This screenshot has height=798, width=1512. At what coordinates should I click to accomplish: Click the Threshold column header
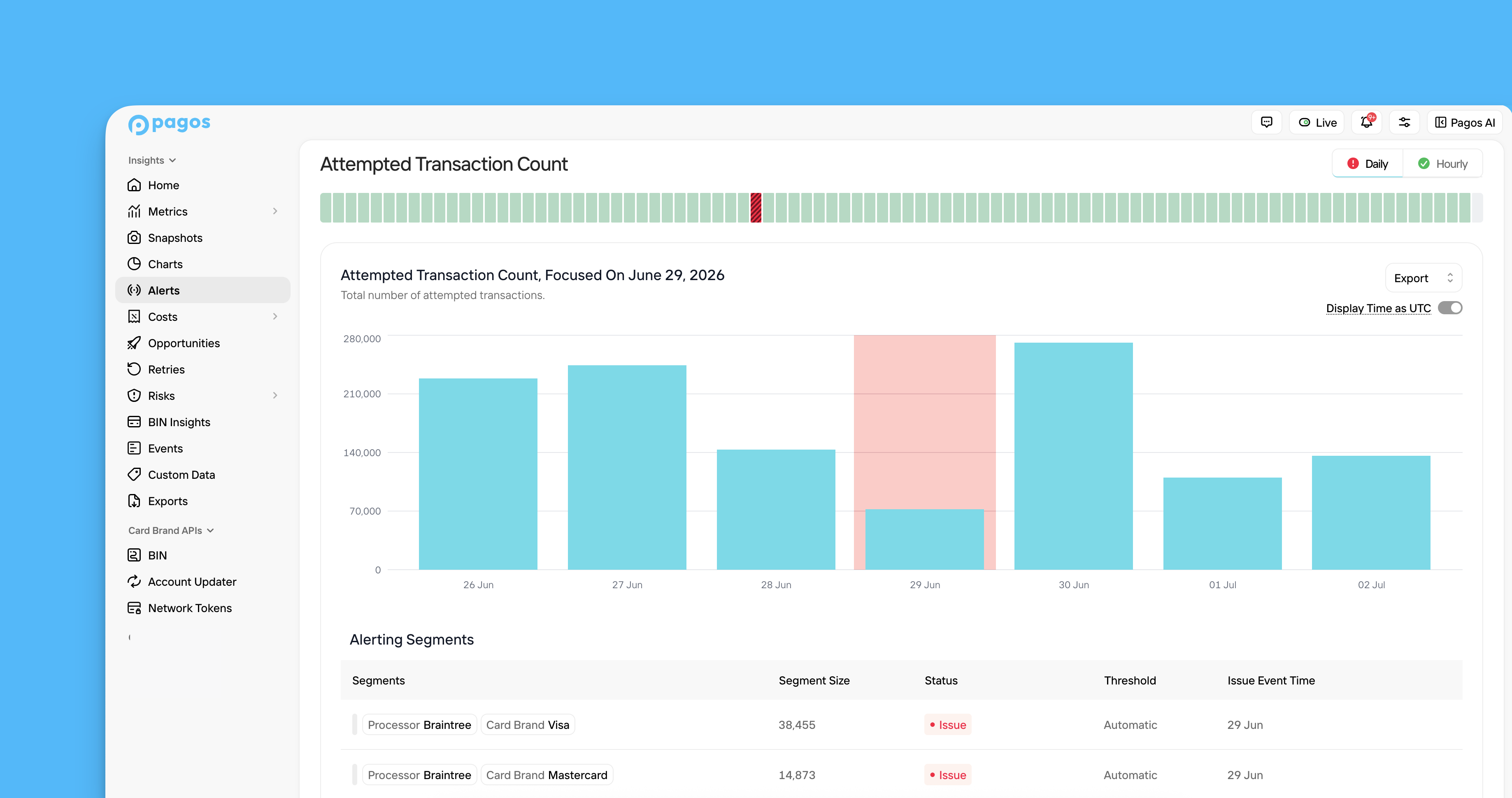pyautogui.click(x=1130, y=681)
